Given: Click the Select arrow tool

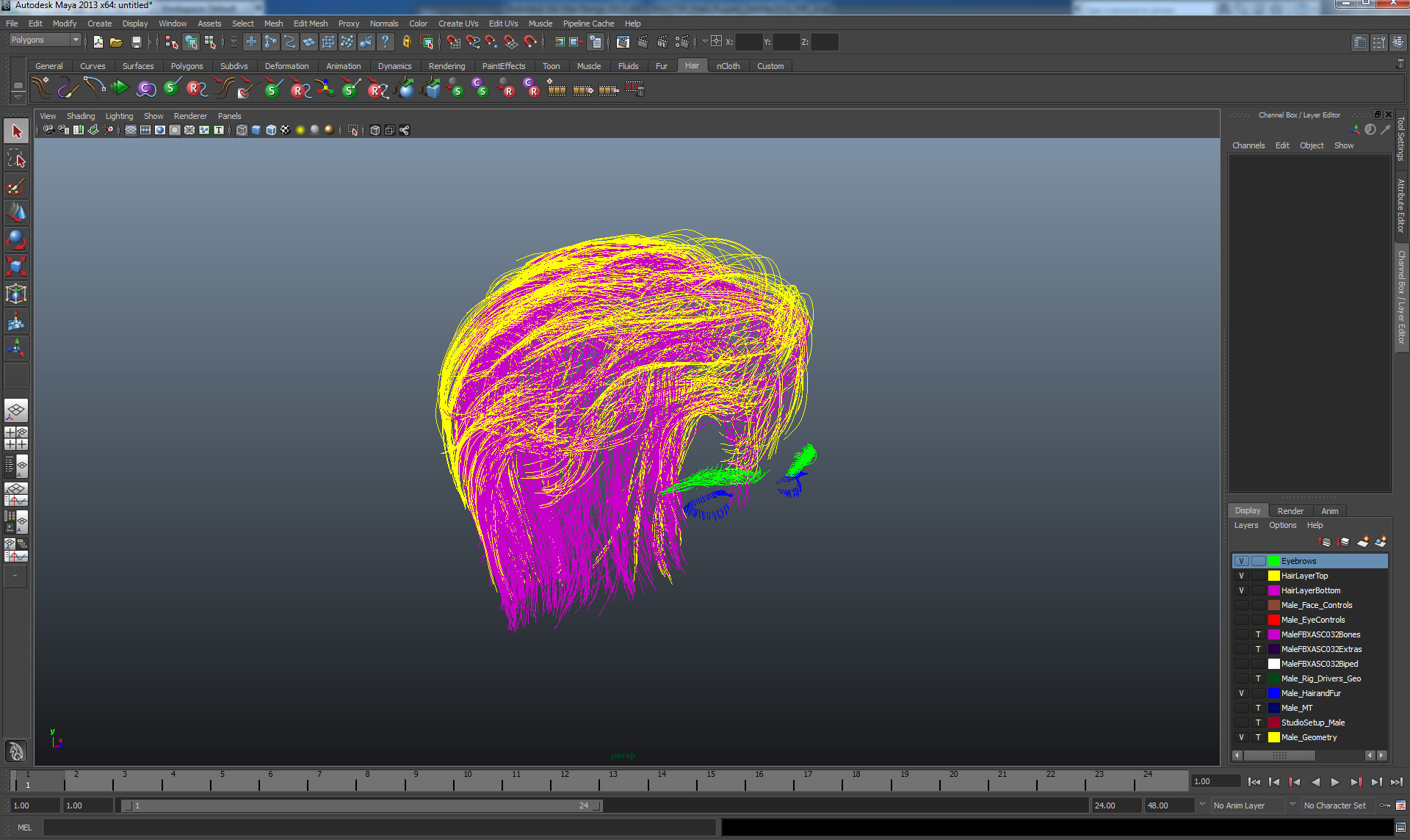Looking at the screenshot, I should click(x=16, y=131).
